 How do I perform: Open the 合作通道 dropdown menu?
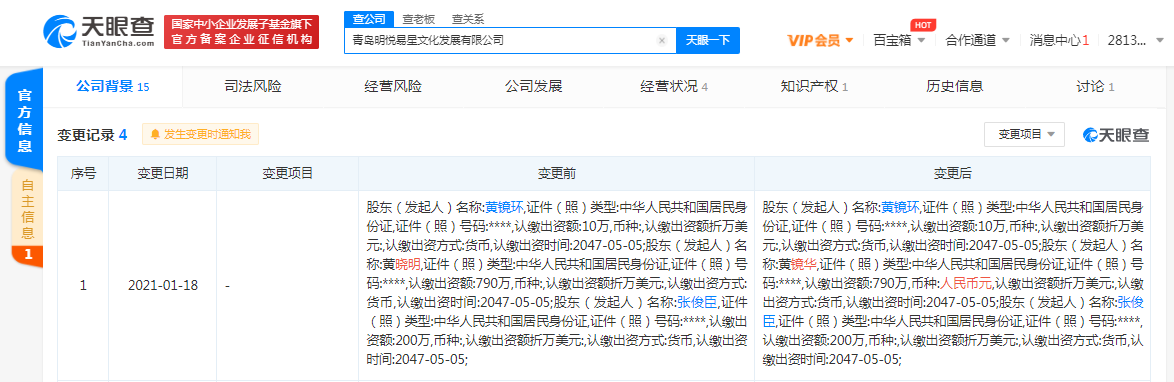(978, 40)
